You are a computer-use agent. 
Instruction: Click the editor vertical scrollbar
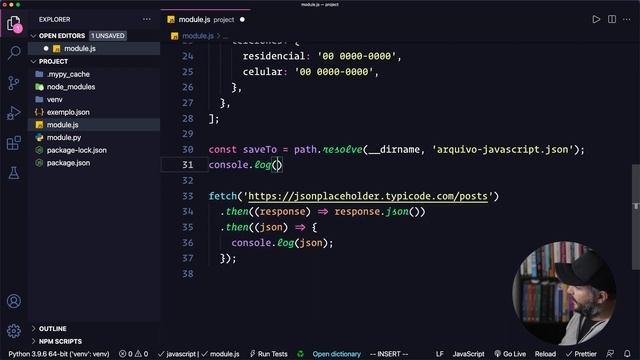click(x=636, y=217)
